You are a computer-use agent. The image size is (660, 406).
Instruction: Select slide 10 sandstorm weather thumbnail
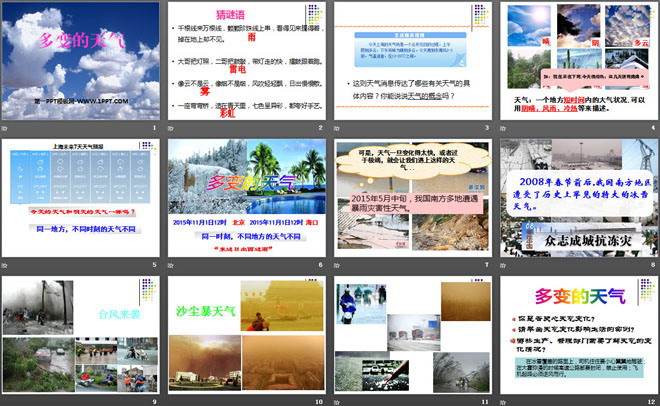tap(247, 335)
